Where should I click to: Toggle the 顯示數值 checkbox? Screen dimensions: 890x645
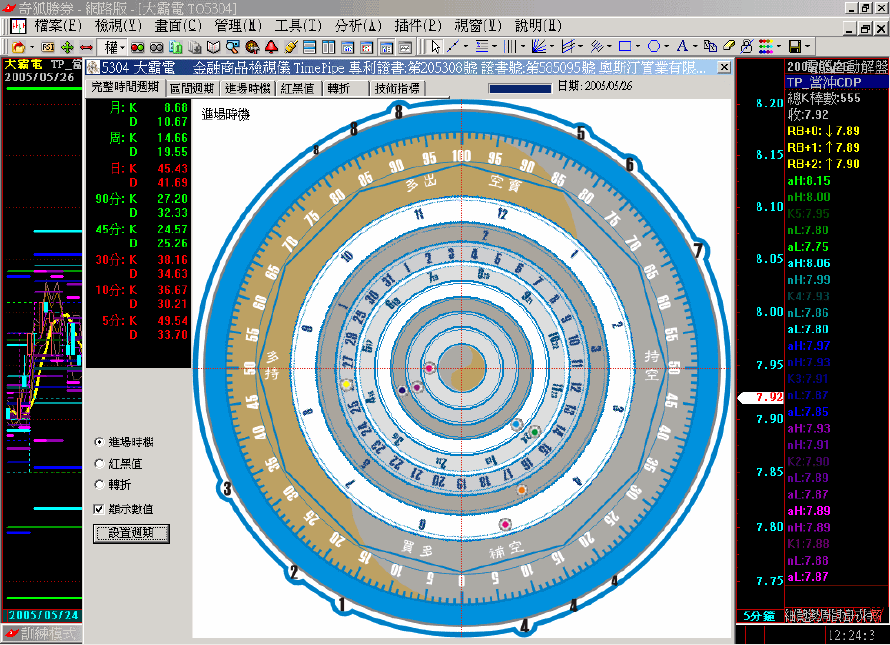98,509
